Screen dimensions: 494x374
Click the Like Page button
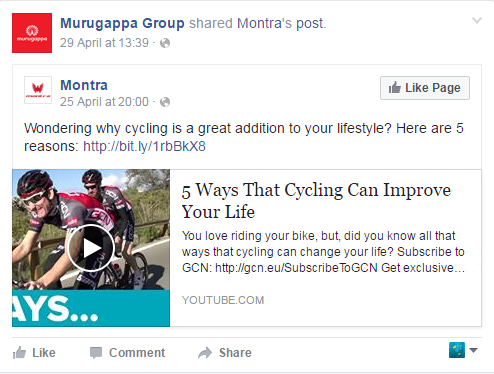click(425, 88)
